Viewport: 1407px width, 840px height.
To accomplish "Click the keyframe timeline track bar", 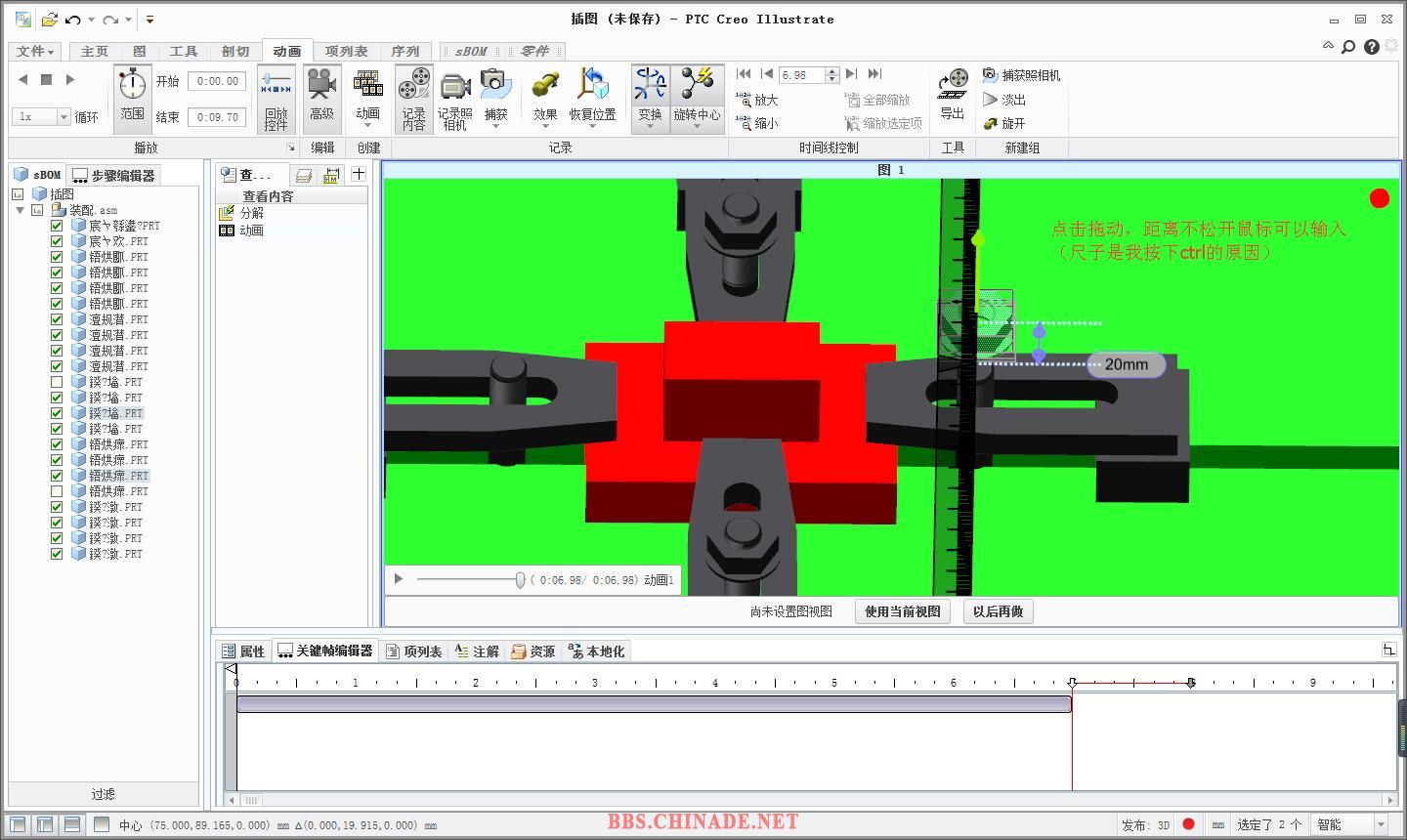I will (x=654, y=704).
